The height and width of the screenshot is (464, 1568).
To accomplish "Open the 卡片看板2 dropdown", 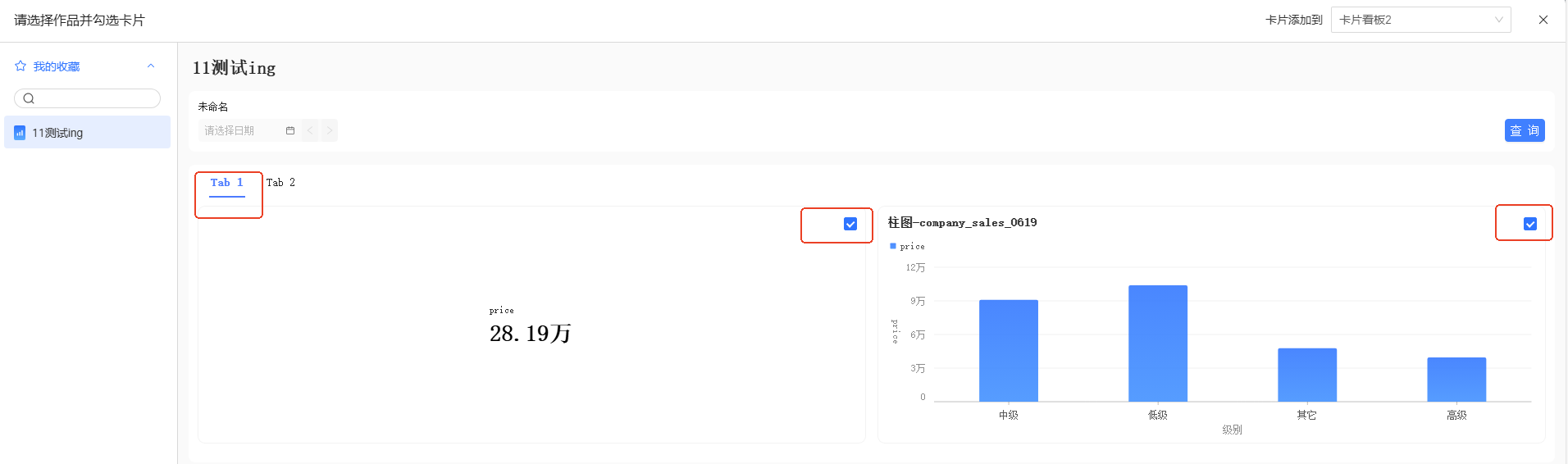I will click(1420, 20).
